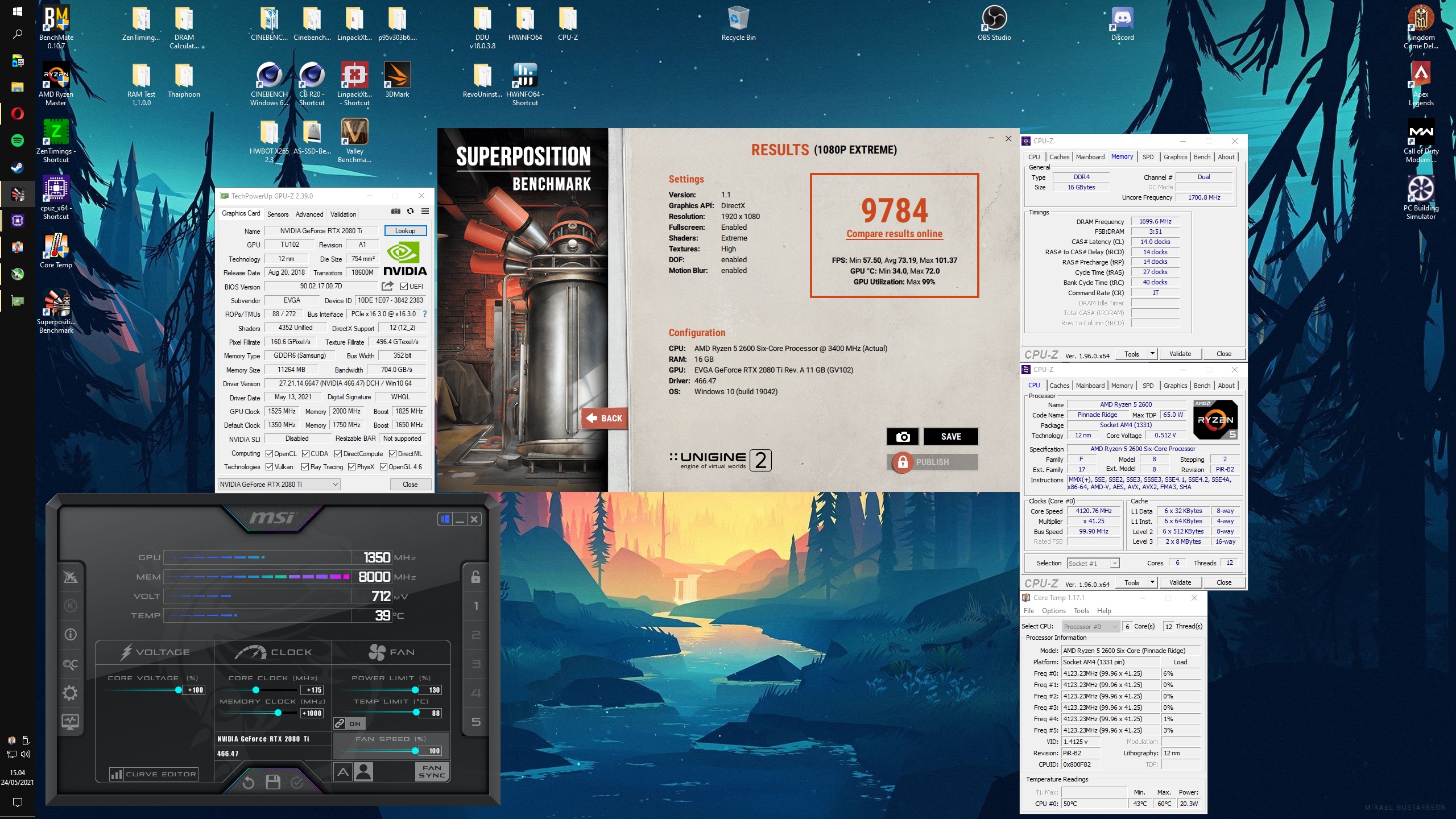1456x819 pixels.
Task: Select Afterburner profile slot 1
Action: [476, 606]
